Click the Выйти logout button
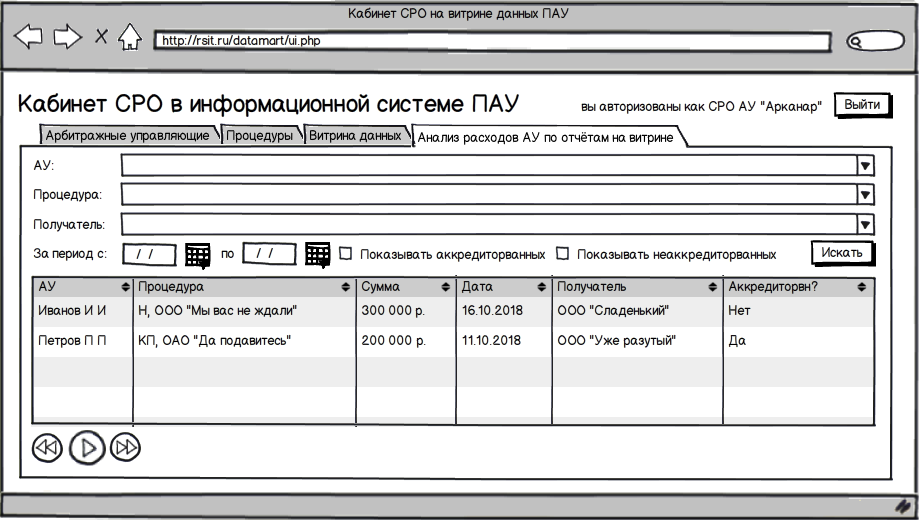Viewport: 919px width, 520px height. tap(861, 105)
